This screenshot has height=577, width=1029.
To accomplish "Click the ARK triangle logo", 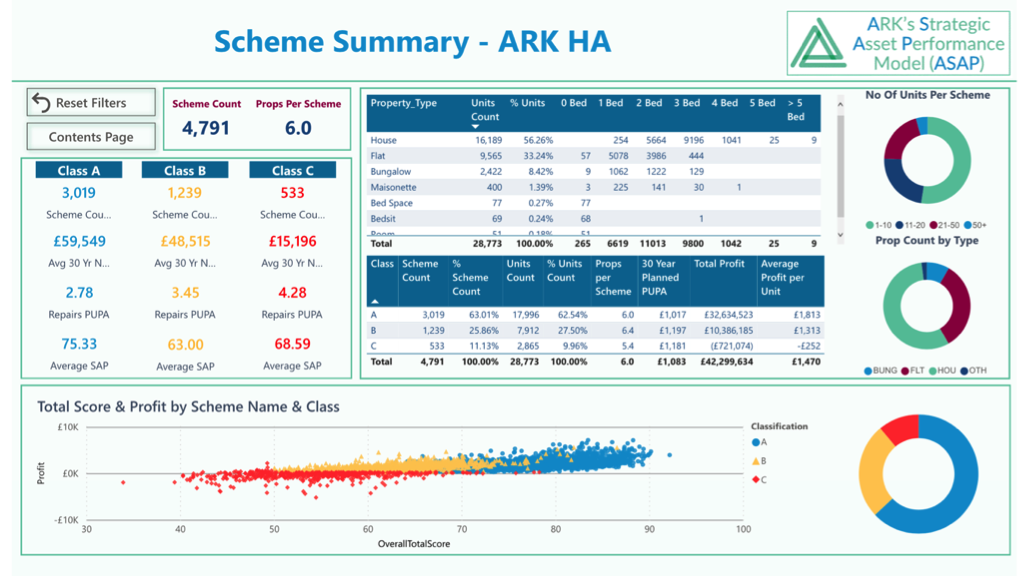I will tap(819, 44).
